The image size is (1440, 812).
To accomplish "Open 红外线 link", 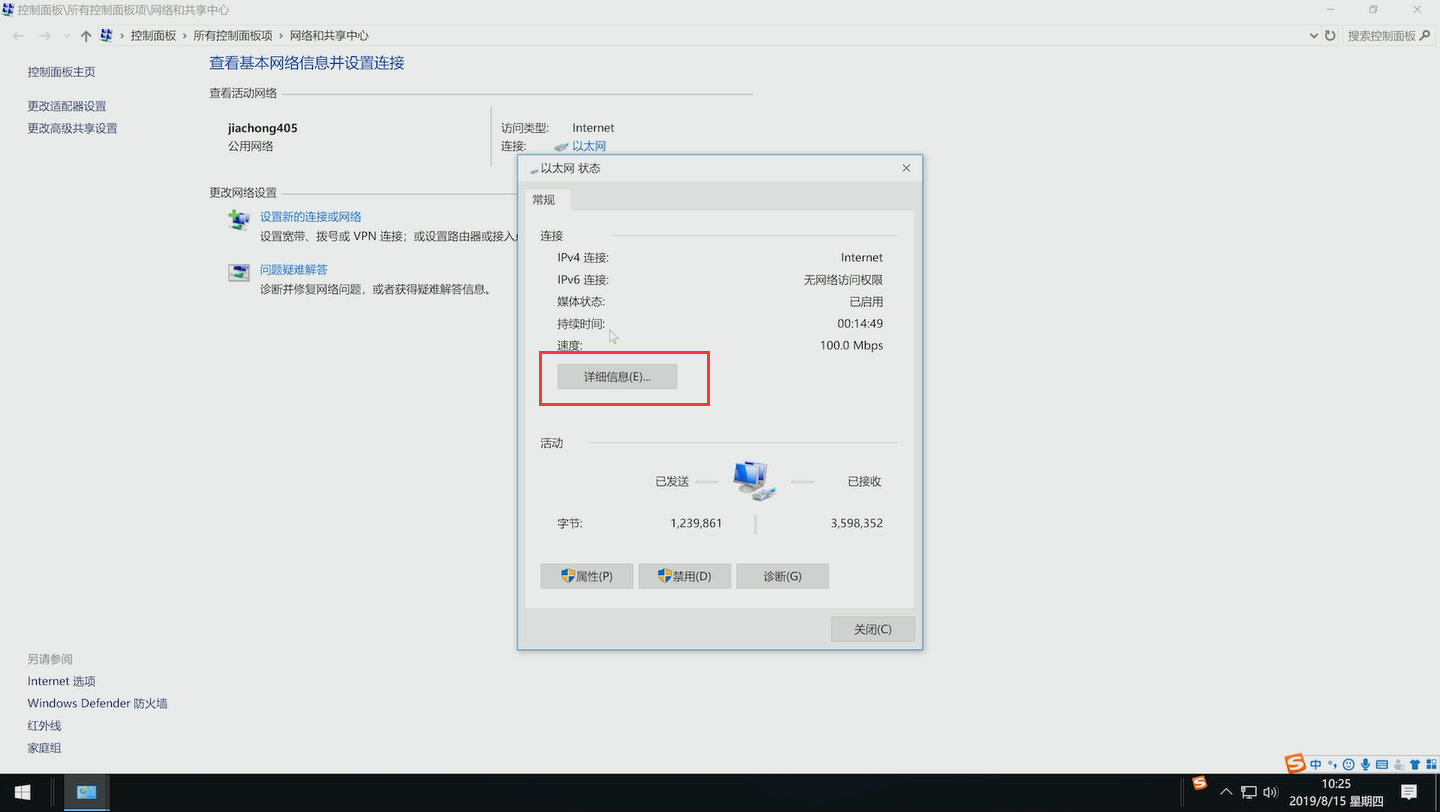I will (44, 726).
